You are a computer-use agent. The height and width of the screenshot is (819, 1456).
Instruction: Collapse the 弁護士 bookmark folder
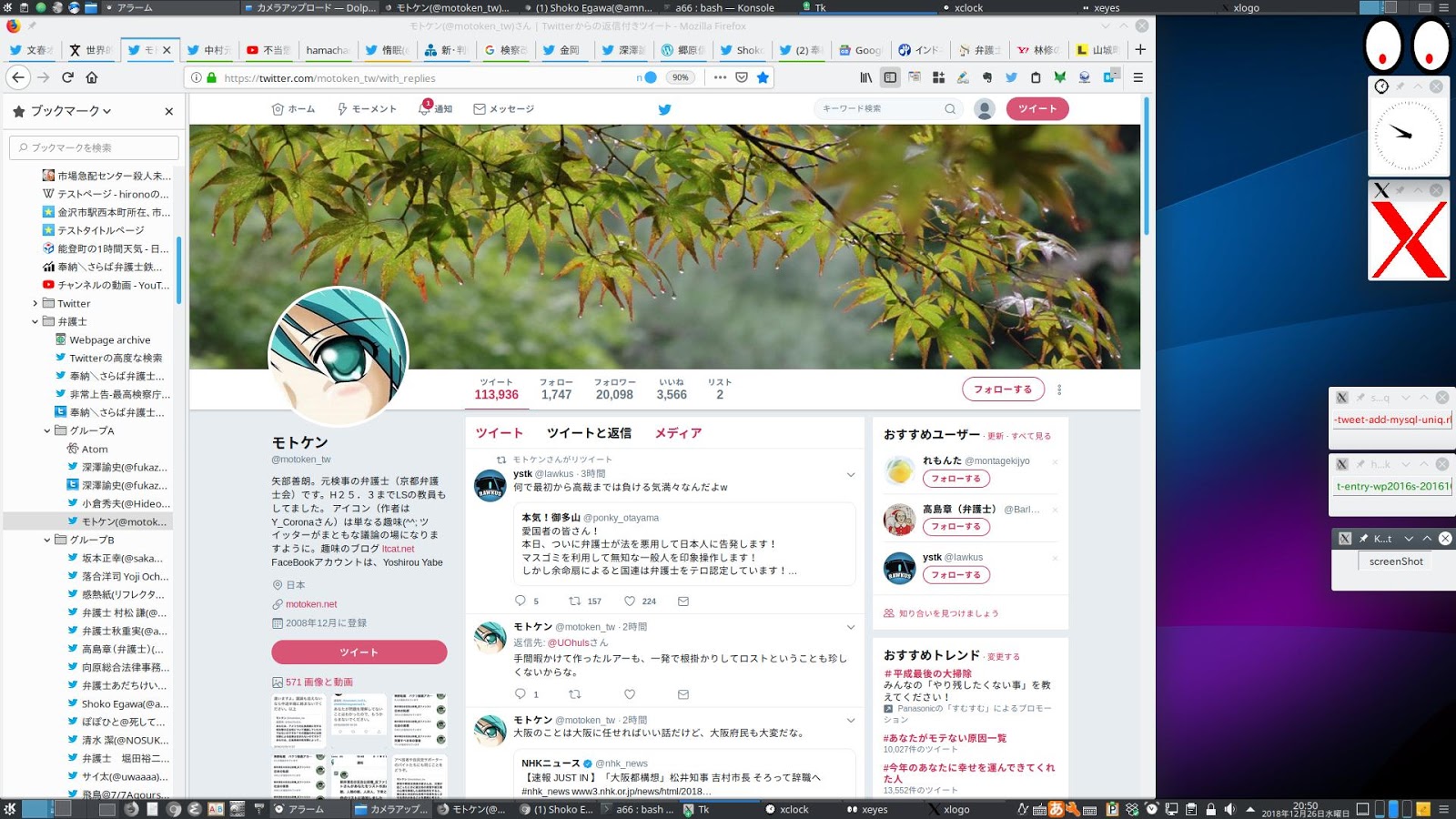(x=35, y=321)
